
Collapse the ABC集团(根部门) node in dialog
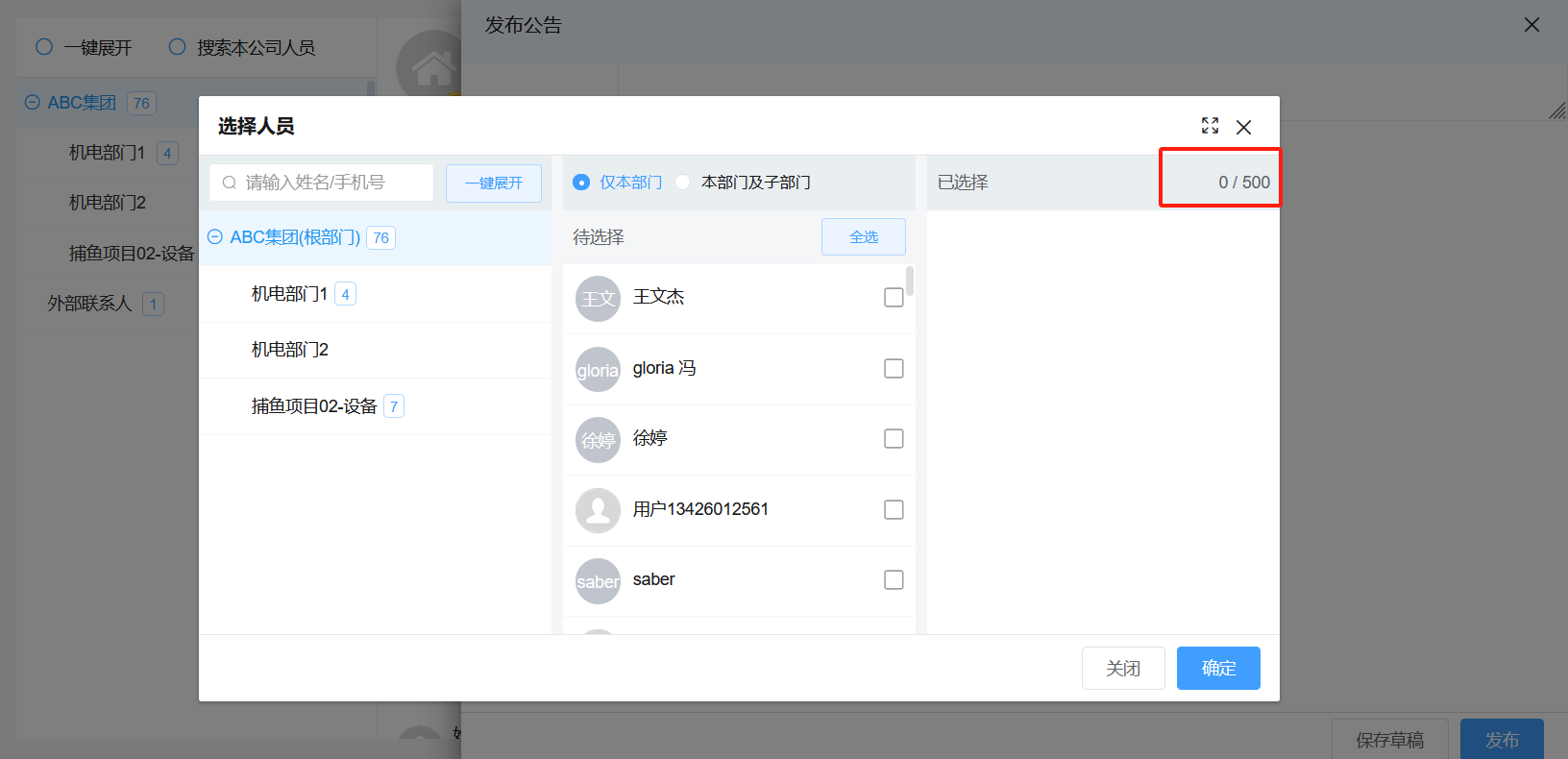(x=215, y=237)
